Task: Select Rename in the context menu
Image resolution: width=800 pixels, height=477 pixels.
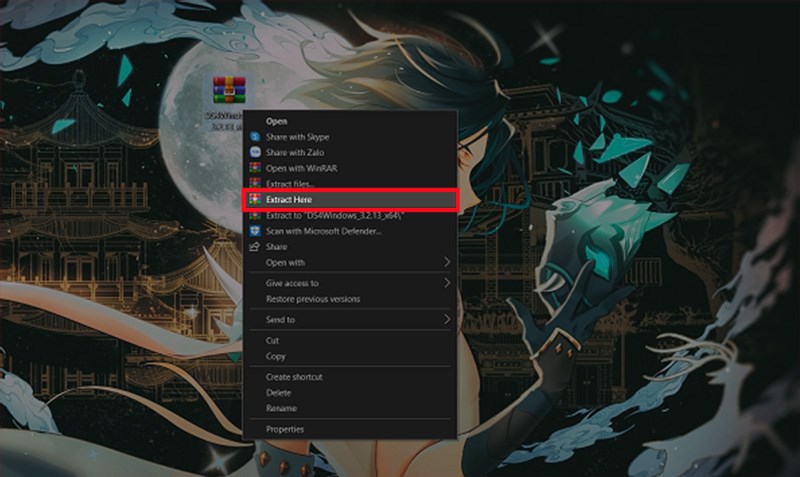Action: pyautogui.click(x=281, y=408)
